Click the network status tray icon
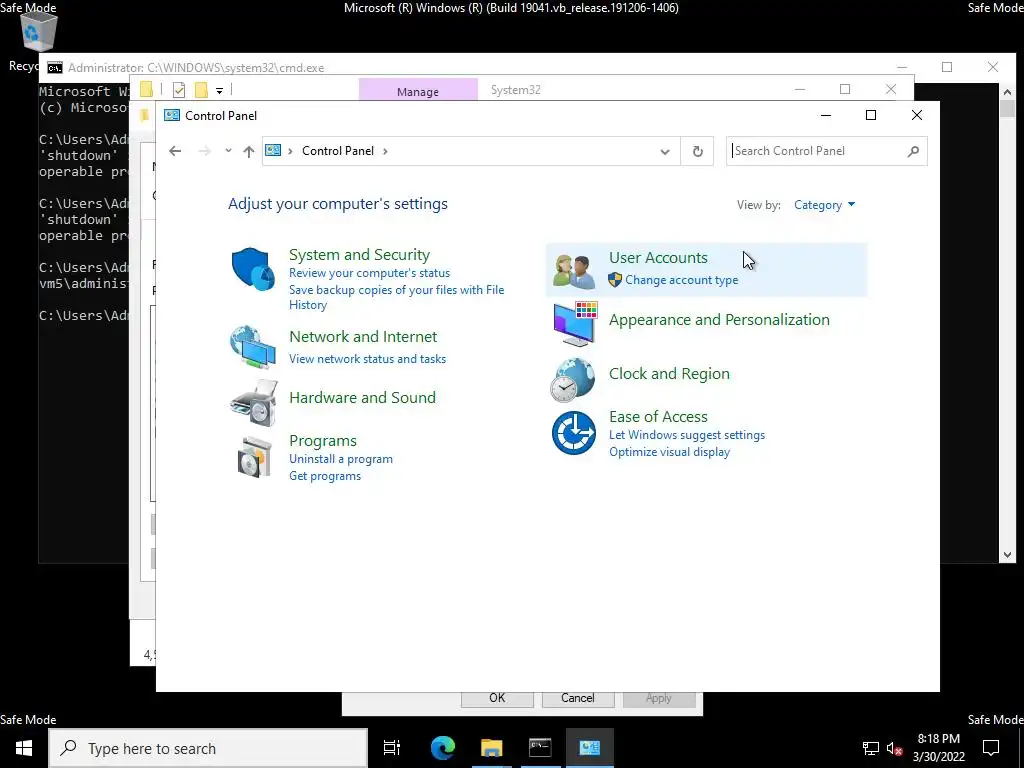 point(870,748)
